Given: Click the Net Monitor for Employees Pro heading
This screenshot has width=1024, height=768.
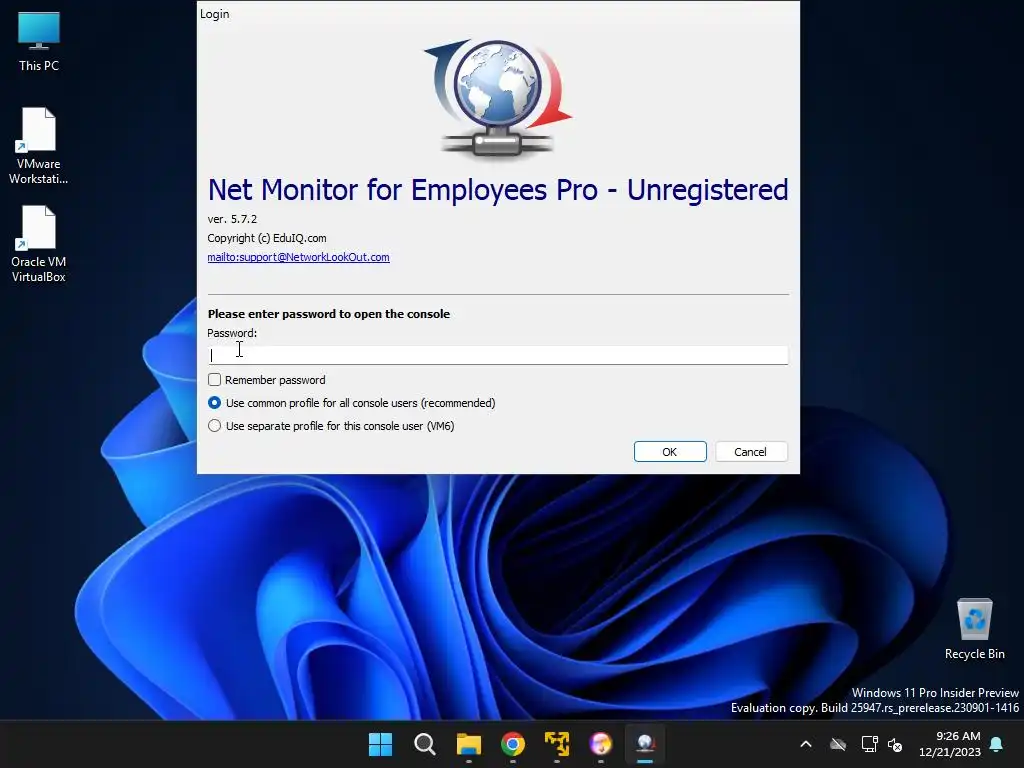Looking at the screenshot, I should pos(498,190).
